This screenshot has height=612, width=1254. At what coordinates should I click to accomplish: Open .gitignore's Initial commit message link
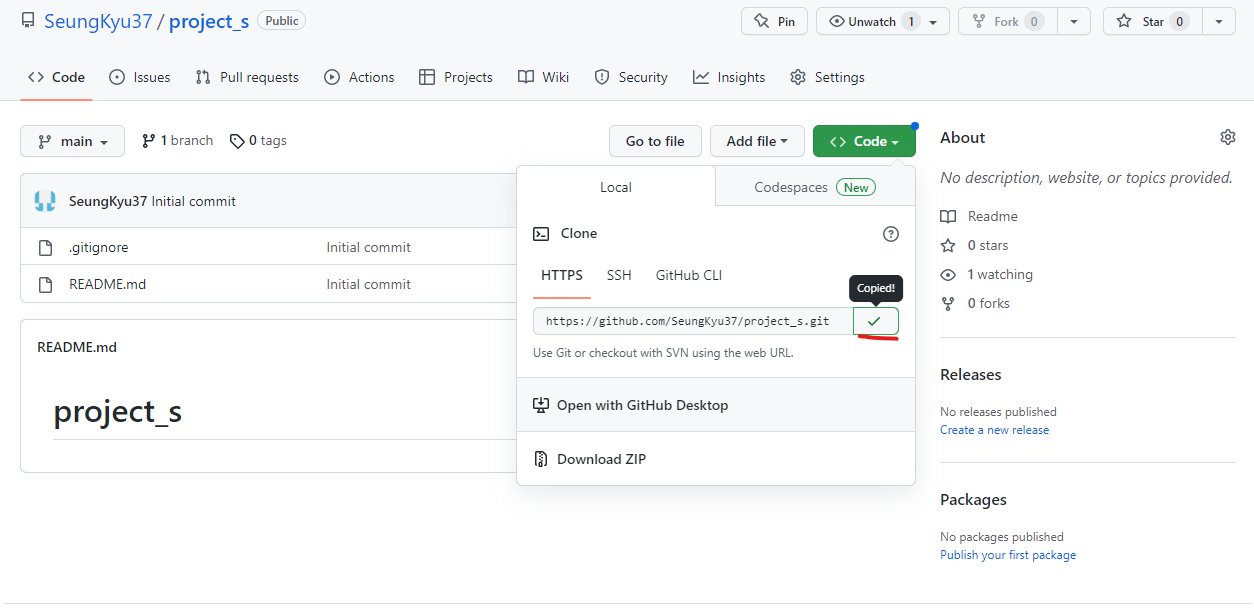[x=368, y=247]
